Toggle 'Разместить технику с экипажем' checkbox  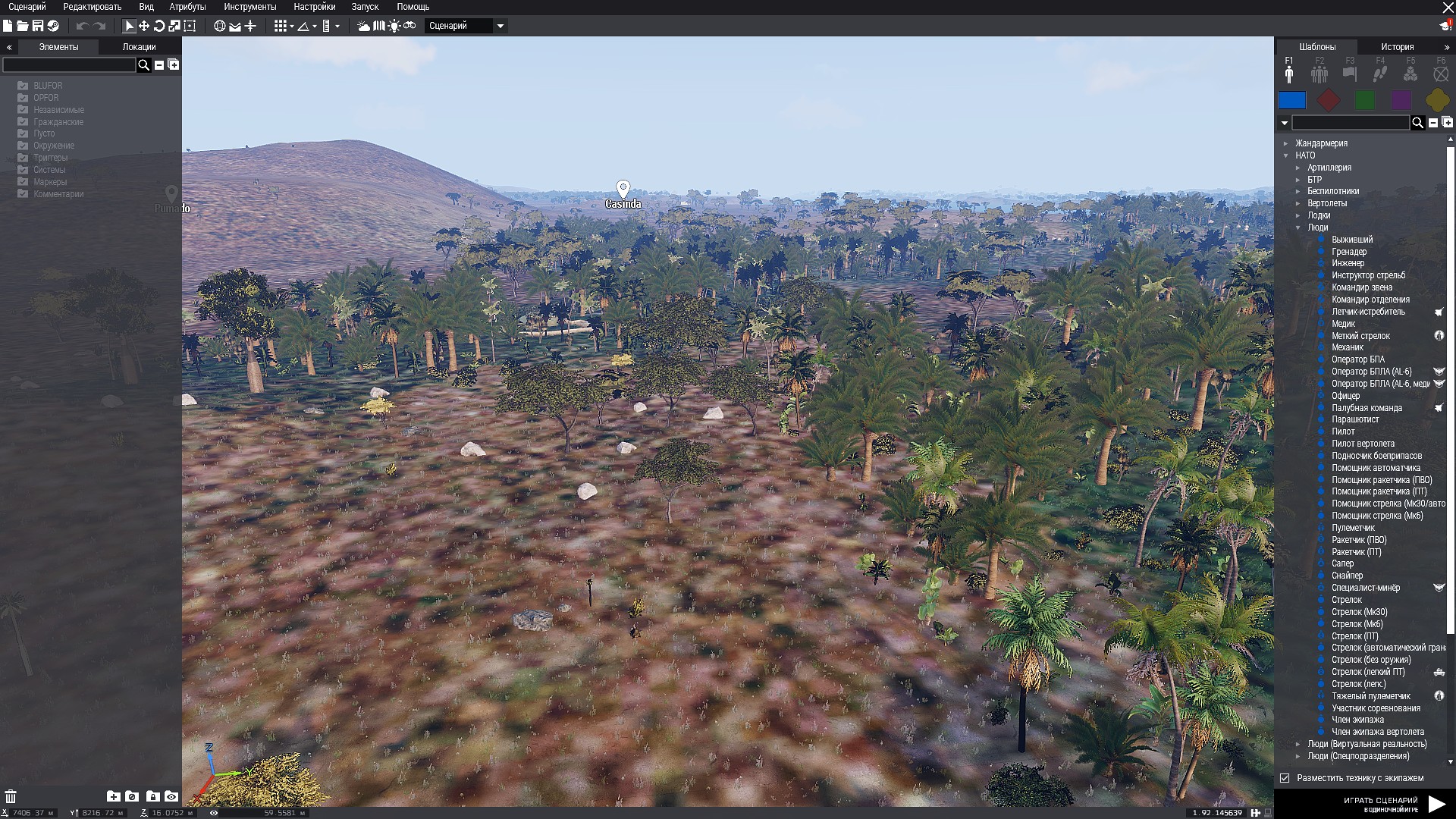point(1285,778)
